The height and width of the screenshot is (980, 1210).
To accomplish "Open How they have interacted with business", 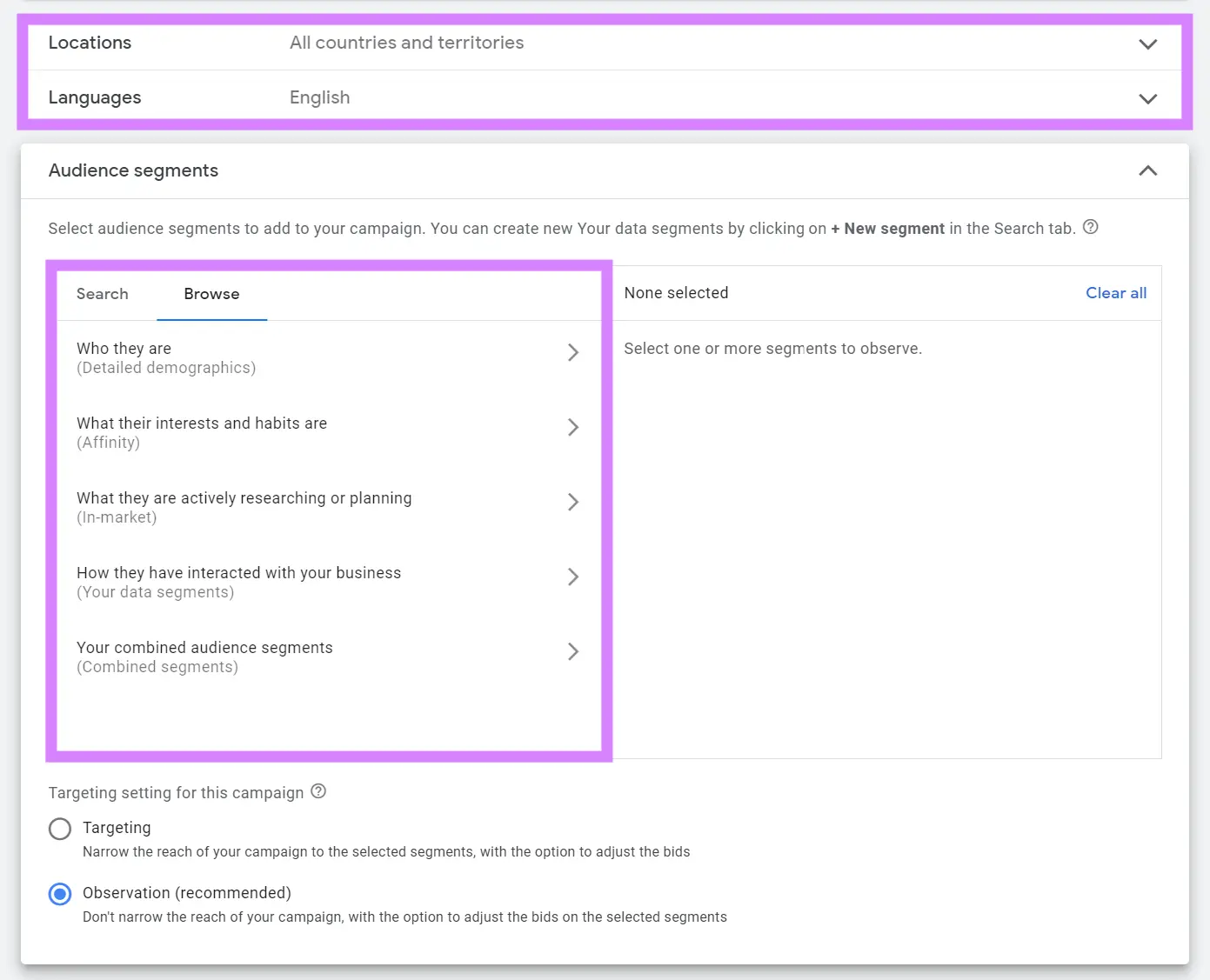I will point(328,582).
